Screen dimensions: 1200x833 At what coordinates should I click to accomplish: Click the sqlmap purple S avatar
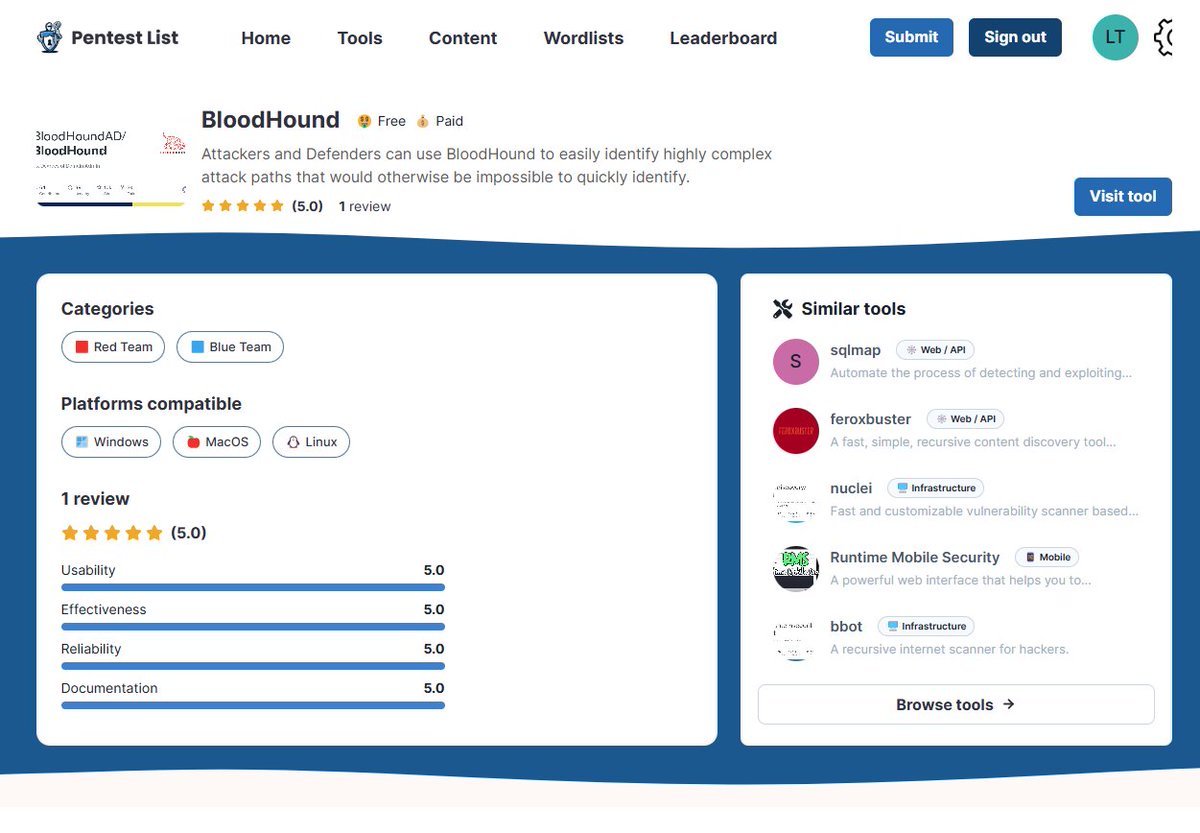(796, 362)
